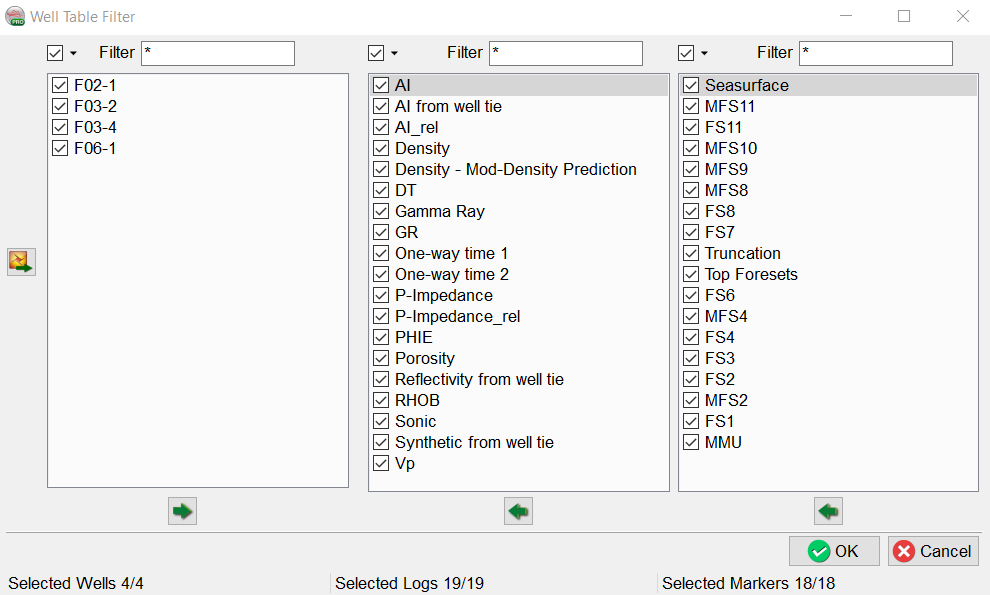
Task: Open logs select-all dropdown arrow
Action: tap(394, 54)
